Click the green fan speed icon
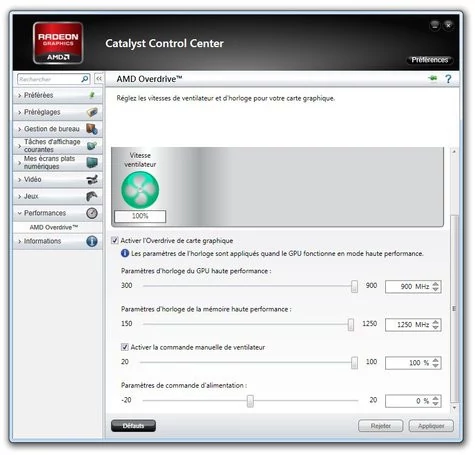Screen dimensions: 475x455 [x=140, y=190]
